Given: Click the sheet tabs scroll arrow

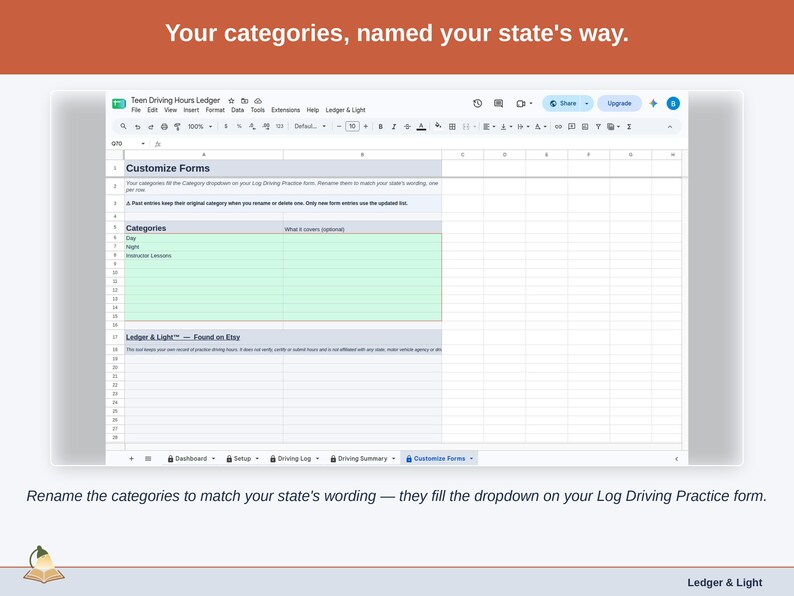Looking at the screenshot, I should 677,459.
